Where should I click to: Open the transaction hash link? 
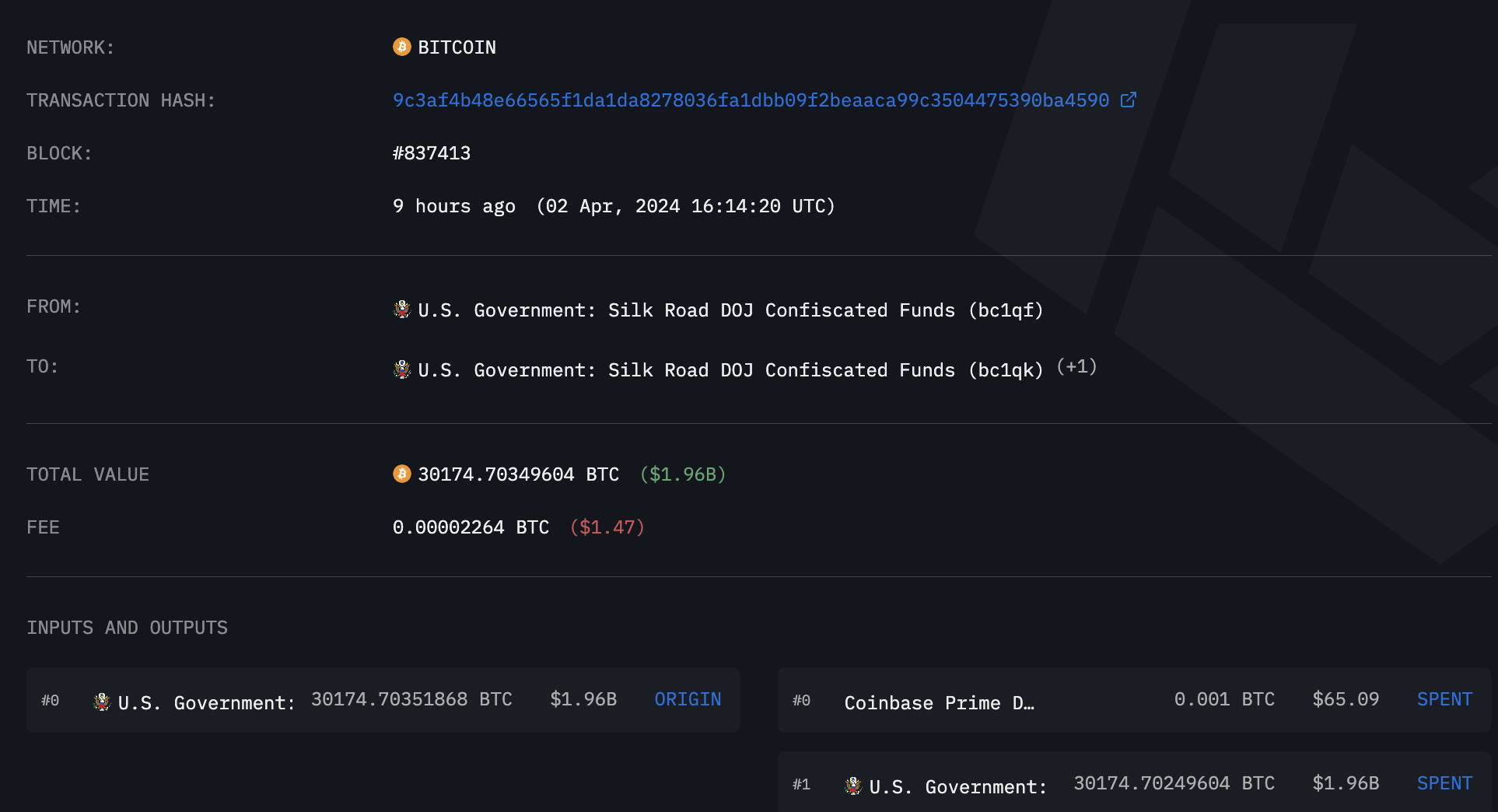(751, 100)
